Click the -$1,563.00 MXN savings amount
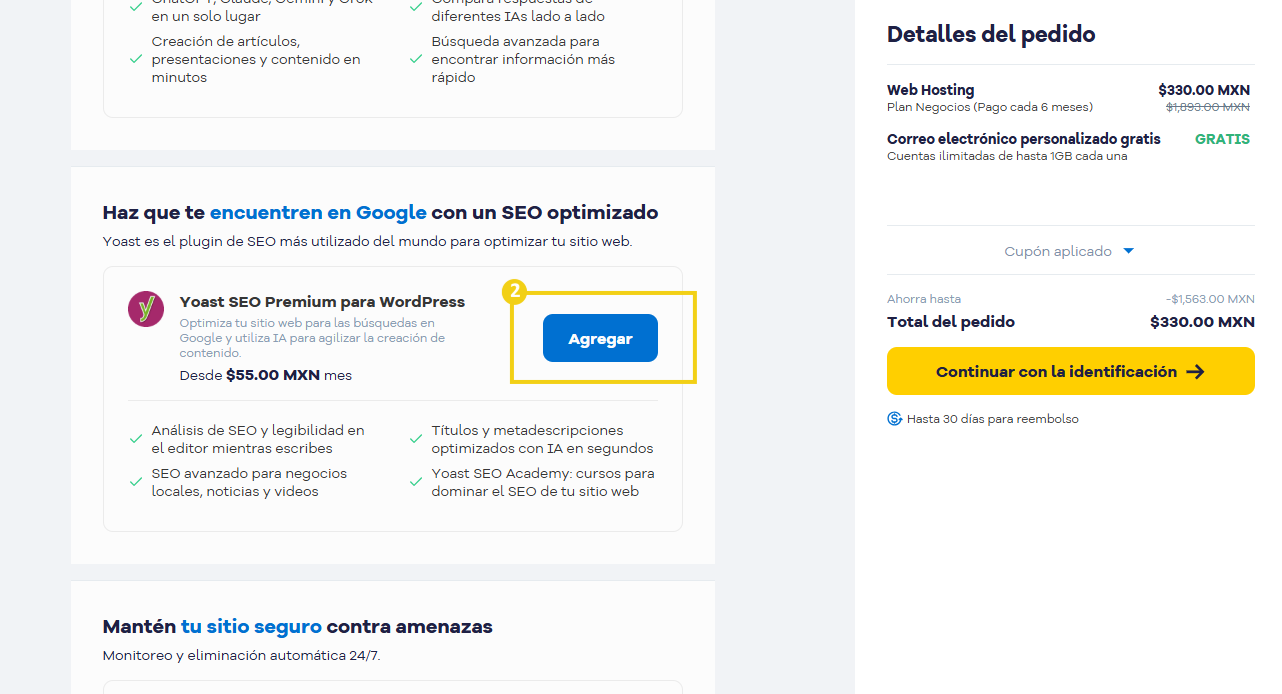The image size is (1282, 694). tap(1210, 299)
